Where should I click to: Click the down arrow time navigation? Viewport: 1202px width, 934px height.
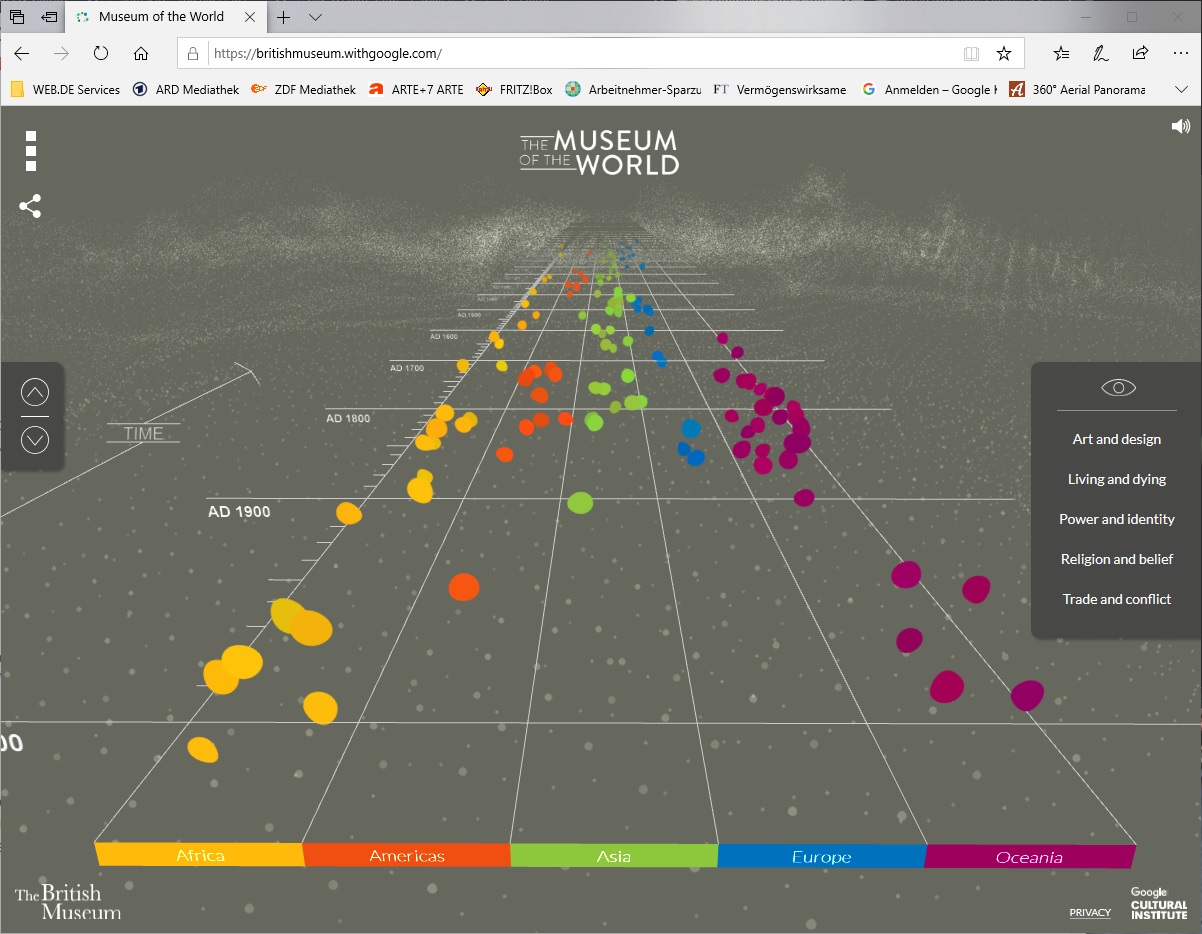click(x=35, y=440)
